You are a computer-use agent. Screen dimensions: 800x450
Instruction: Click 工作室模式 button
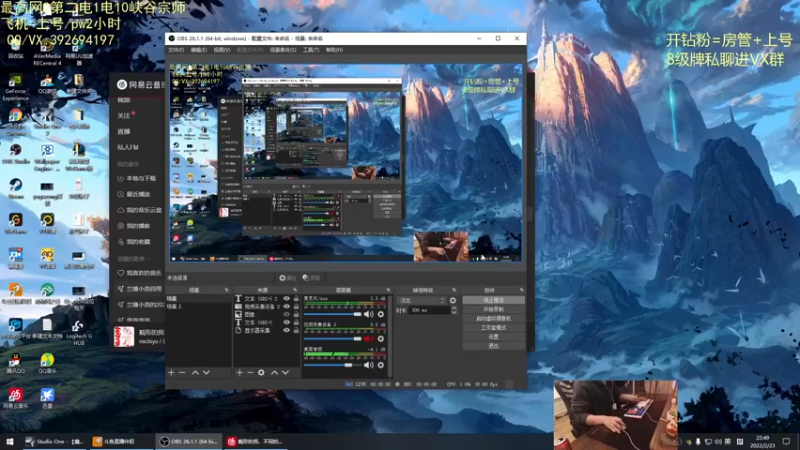click(x=493, y=328)
